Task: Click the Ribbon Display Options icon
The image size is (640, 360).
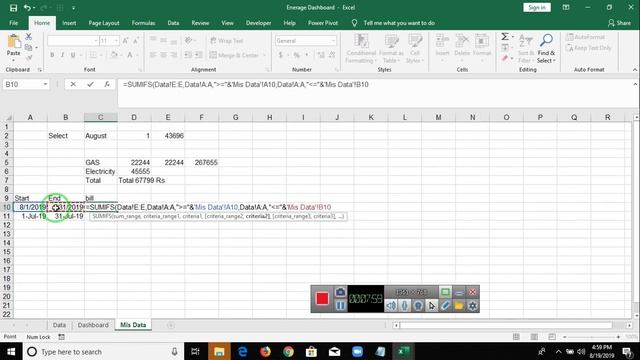Action: tap(566, 7)
